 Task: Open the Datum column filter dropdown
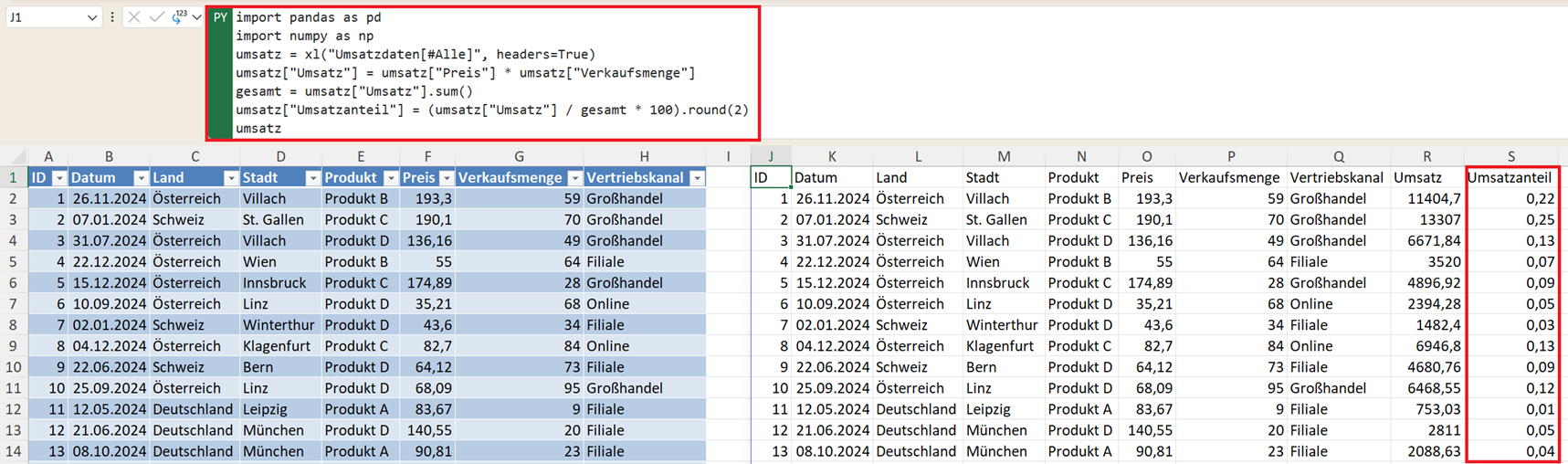[141, 178]
